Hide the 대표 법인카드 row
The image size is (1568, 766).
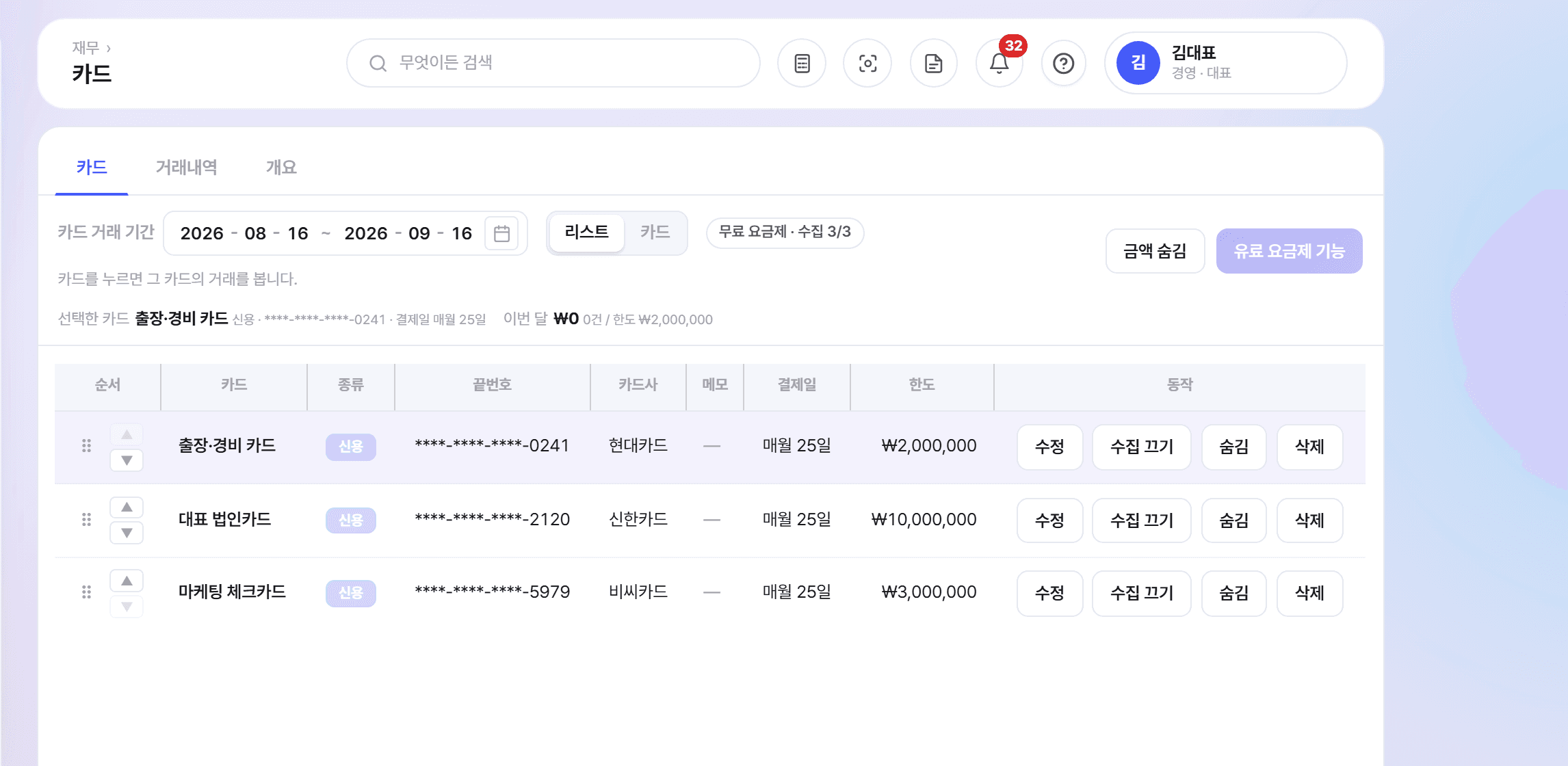coord(1234,520)
